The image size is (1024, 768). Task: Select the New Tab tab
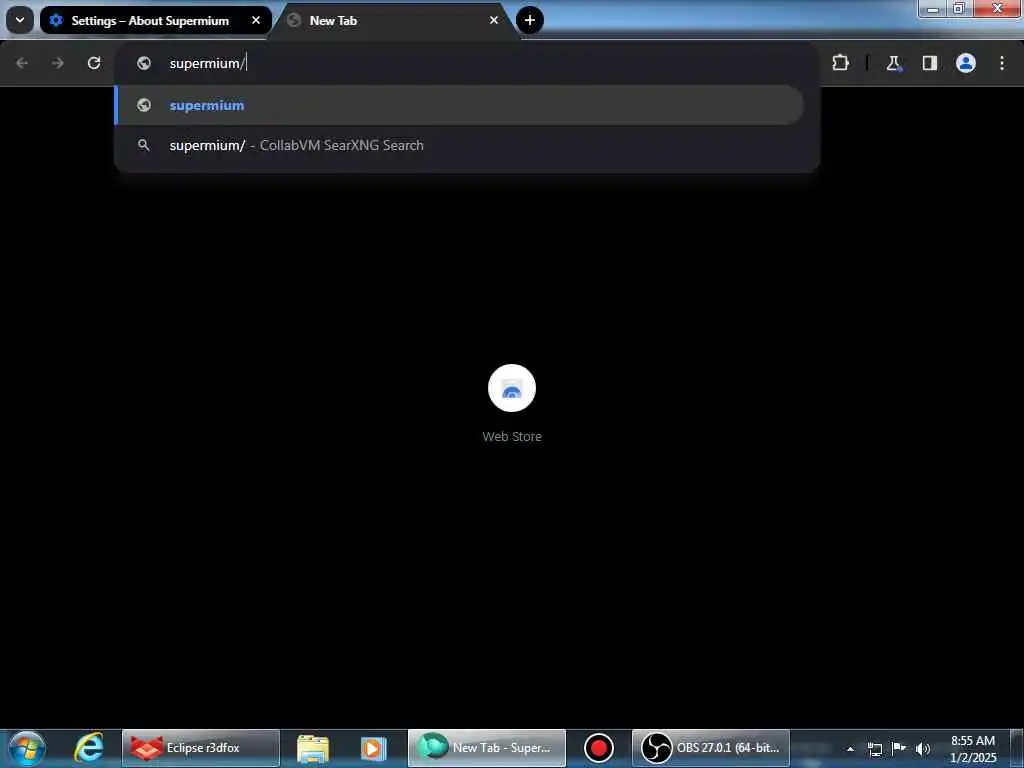[392, 20]
